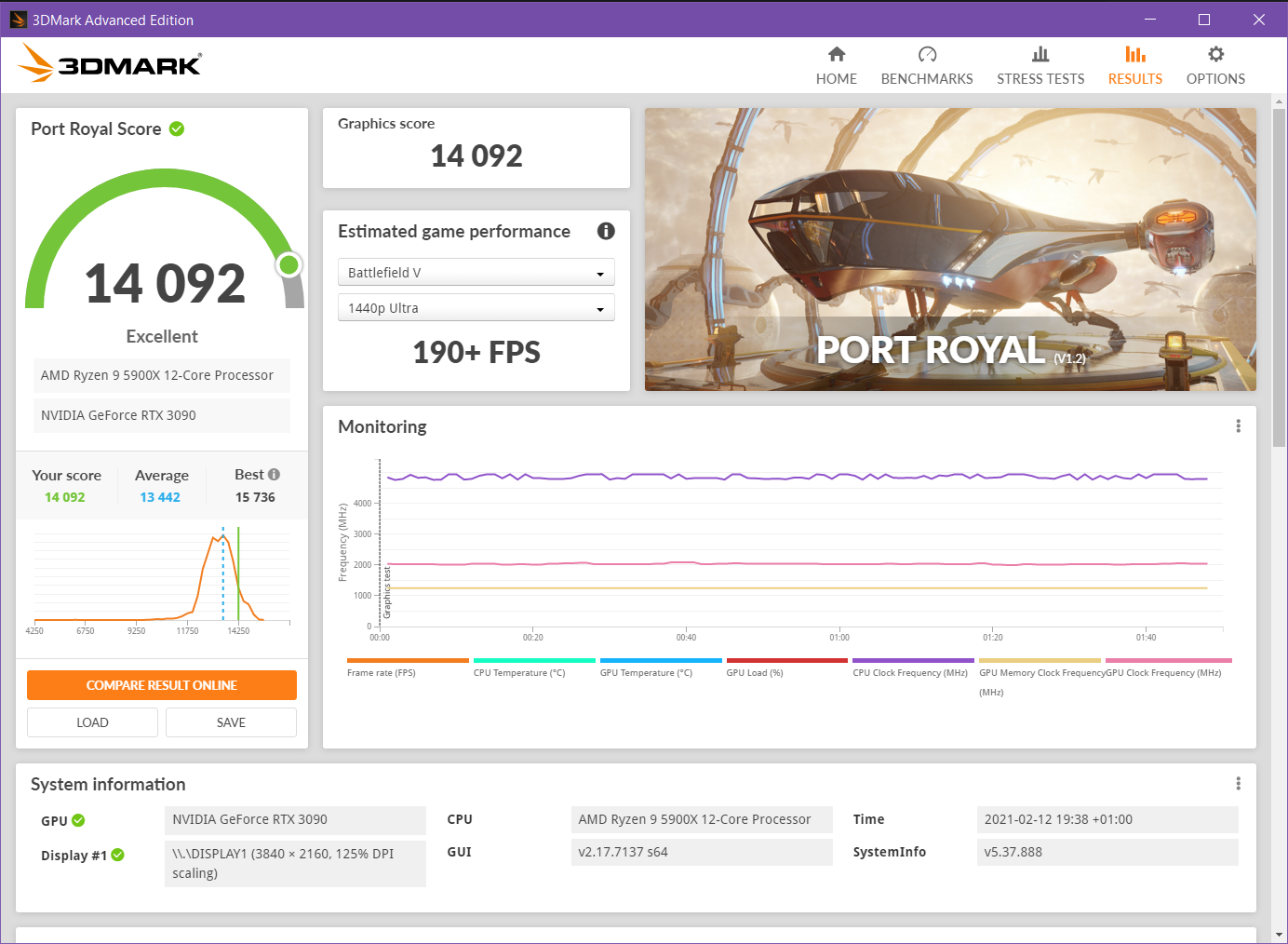Open the Monitoring panel three-dot menu
Screen dimensions: 1288x944
(1238, 426)
